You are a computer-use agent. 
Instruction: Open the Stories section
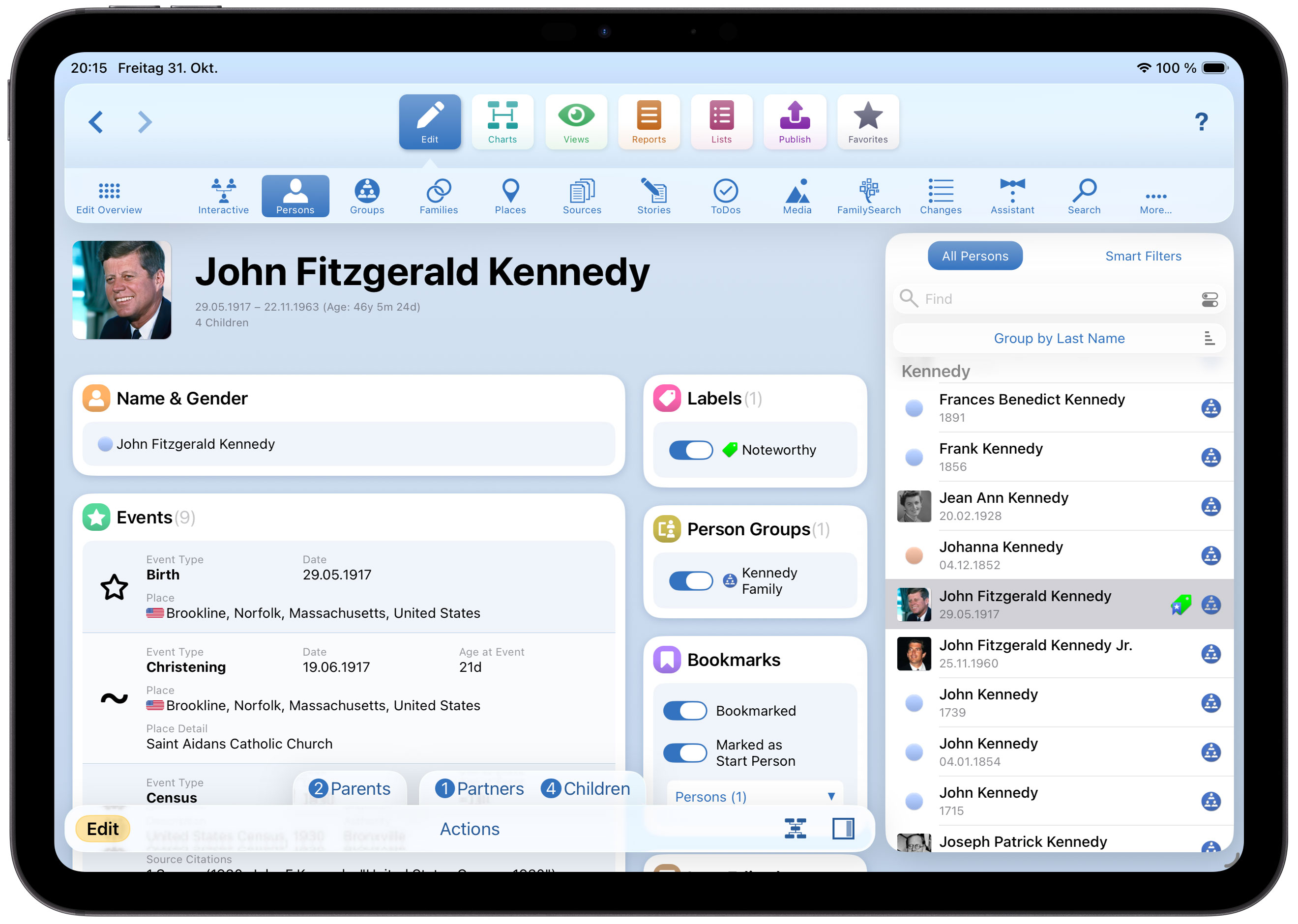(653, 196)
